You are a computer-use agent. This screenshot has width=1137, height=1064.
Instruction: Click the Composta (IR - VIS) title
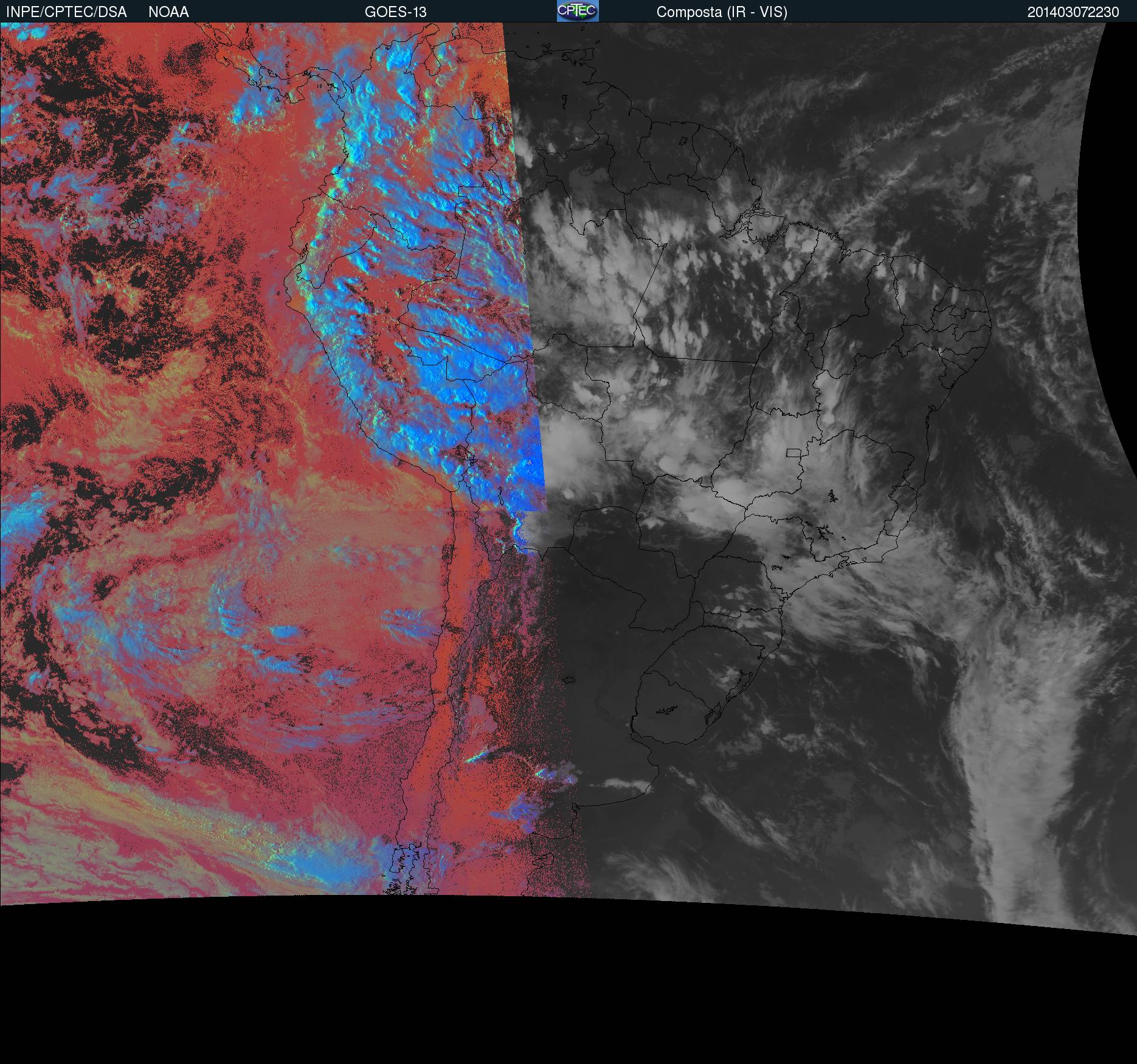pyautogui.click(x=722, y=12)
